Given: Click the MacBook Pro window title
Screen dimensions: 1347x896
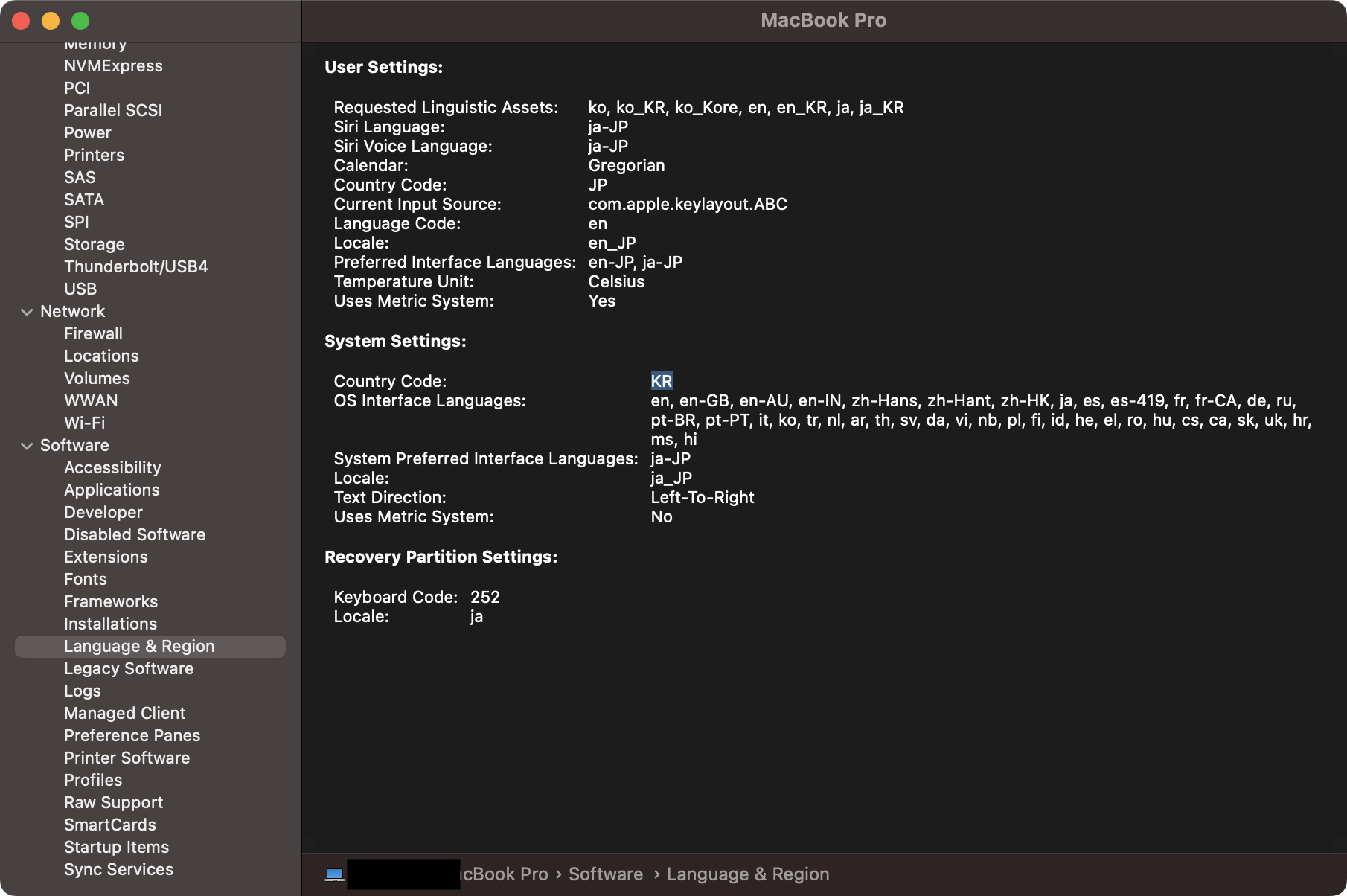Looking at the screenshot, I should coord(824,20).
